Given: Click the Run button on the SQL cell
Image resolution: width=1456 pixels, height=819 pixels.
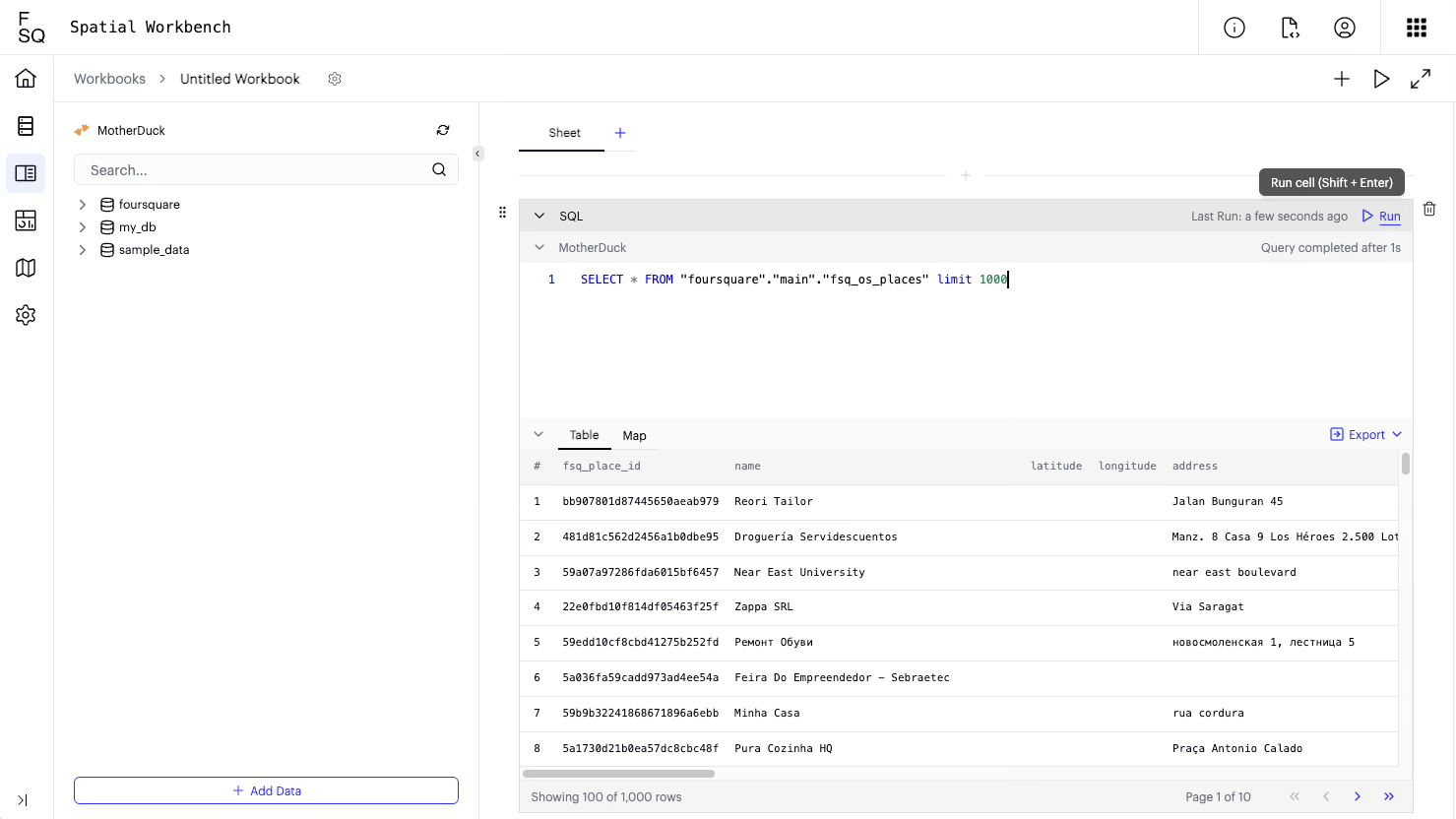Looking at the screenshot, I should [x=1381, y=216].
